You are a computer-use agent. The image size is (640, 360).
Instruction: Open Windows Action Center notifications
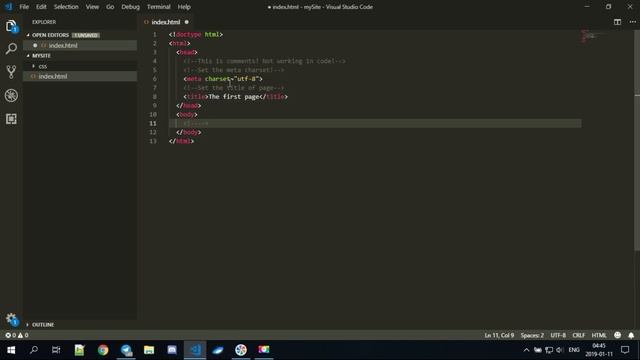pos(625,350)
